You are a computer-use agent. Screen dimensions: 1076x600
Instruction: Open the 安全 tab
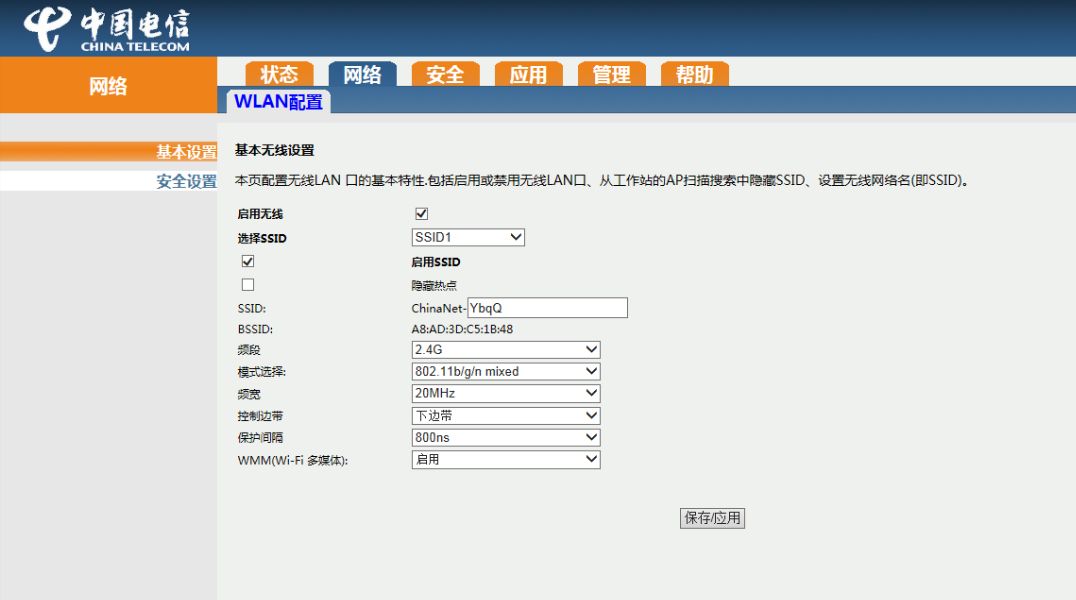pos(445,75)
